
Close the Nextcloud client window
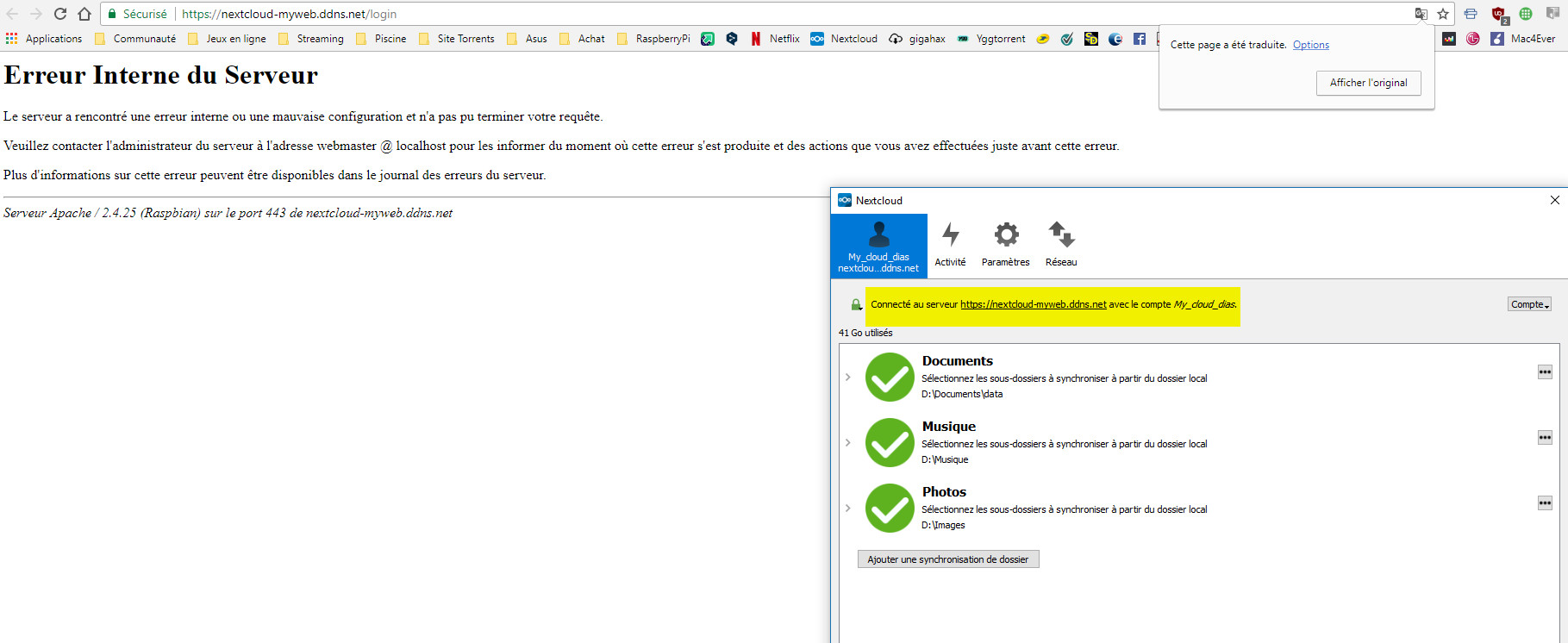coord(1554,200)
